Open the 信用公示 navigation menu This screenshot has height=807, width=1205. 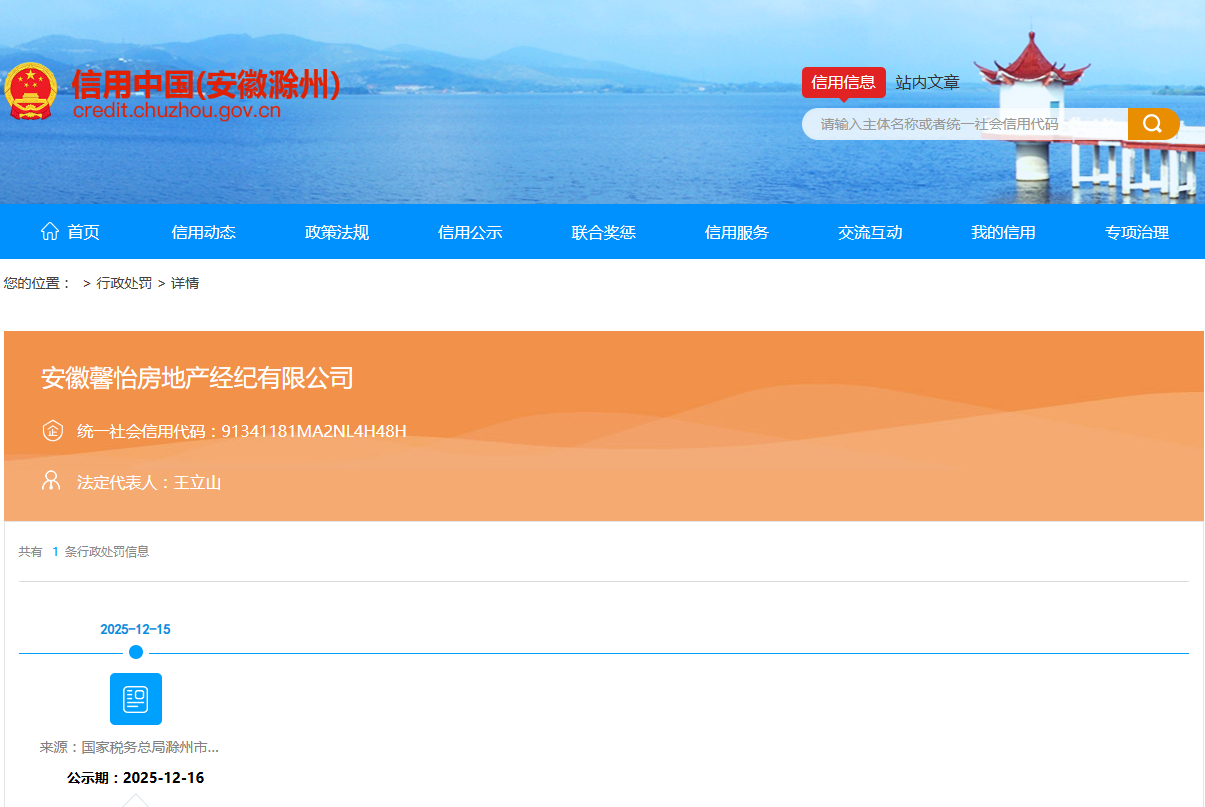point(469,232)
